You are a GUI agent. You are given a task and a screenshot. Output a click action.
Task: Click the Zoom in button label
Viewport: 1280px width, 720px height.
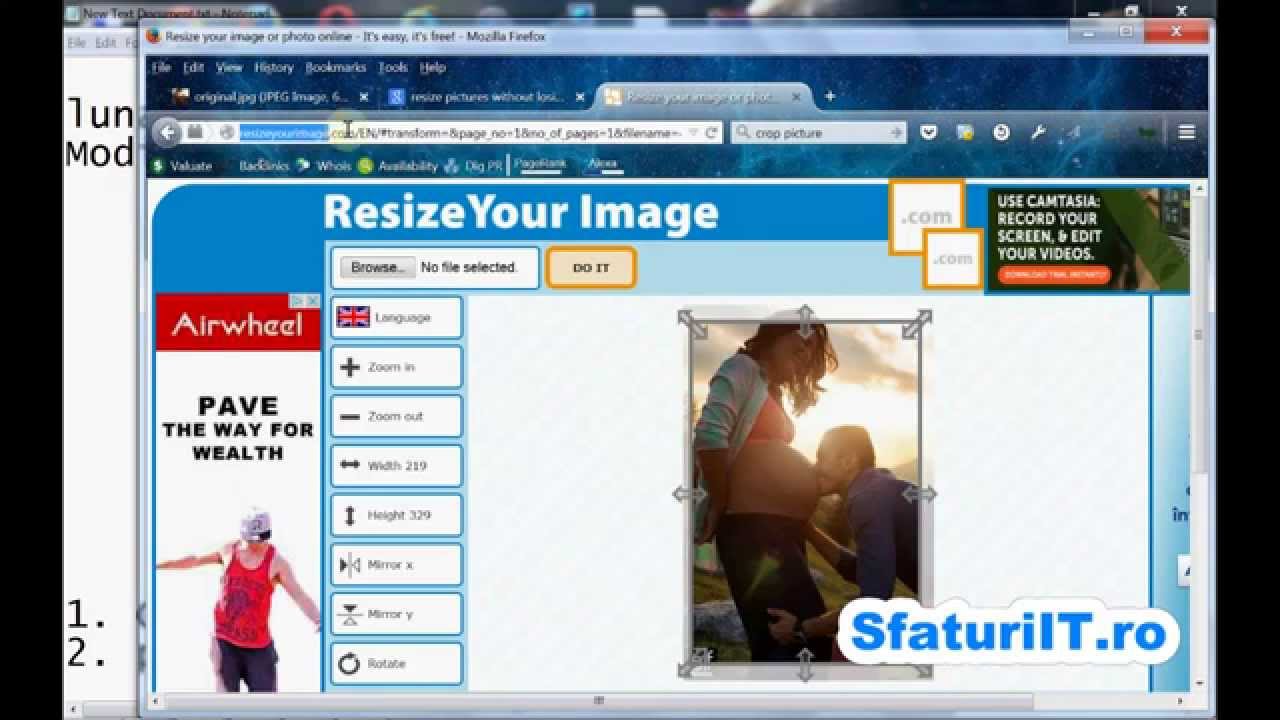(391, 367)
